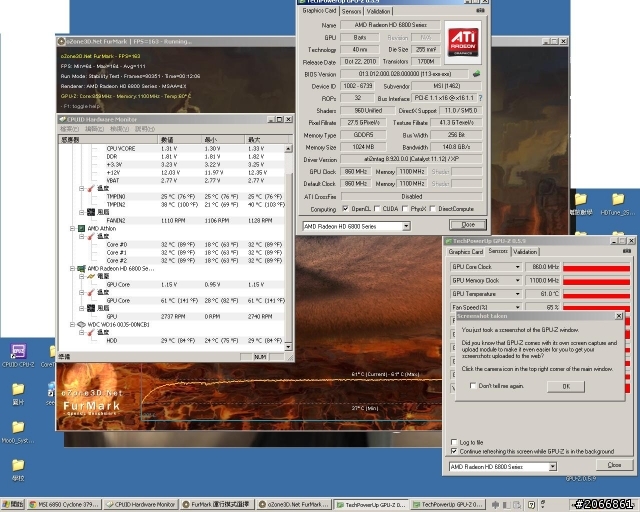Toggle the PhysX checkbox in GPU-Z
This screenshot has height=512, width=640.
(x=405, y=209)
